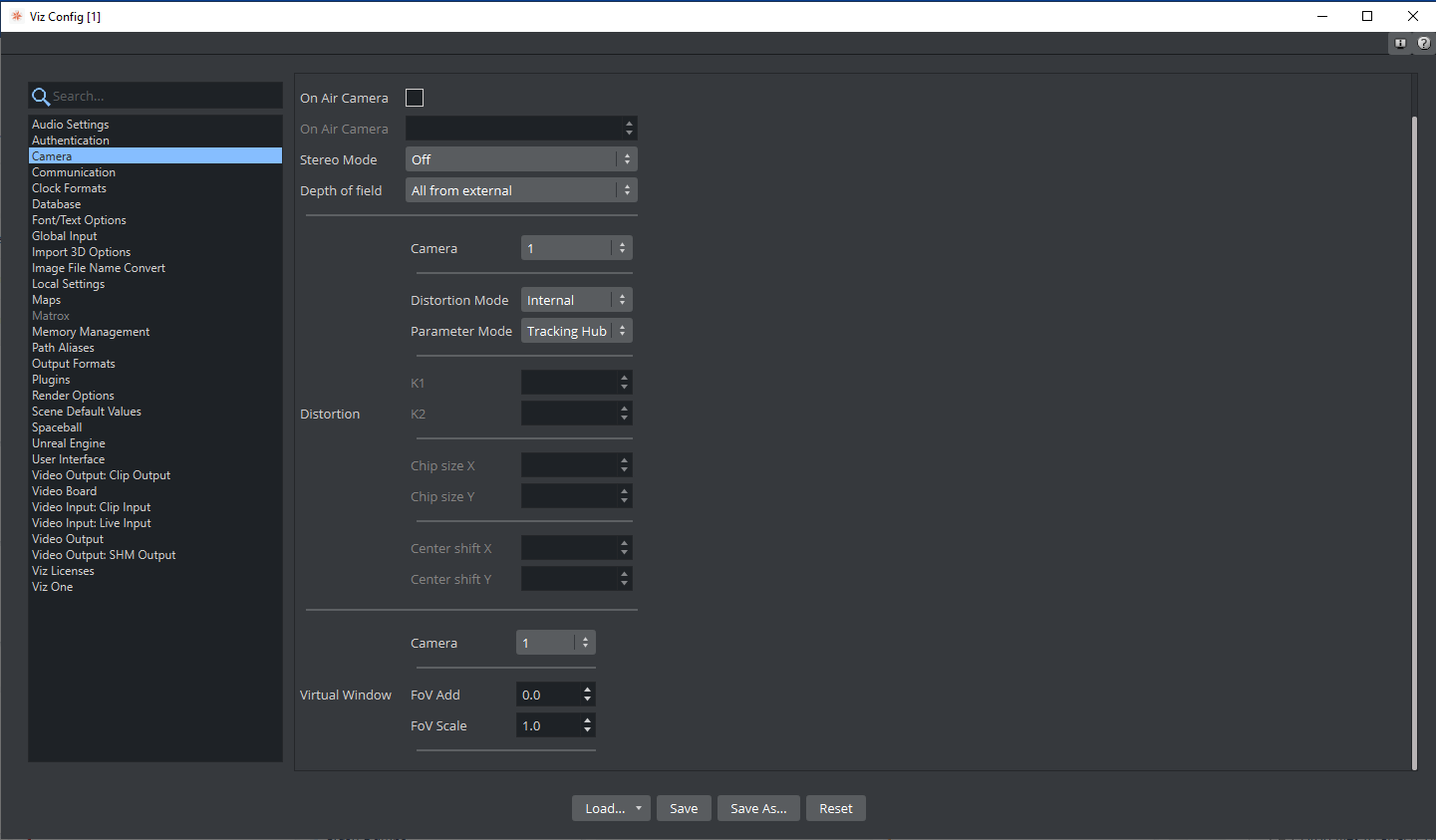Enable the On Air Camera checkbox

click(415, 98)
